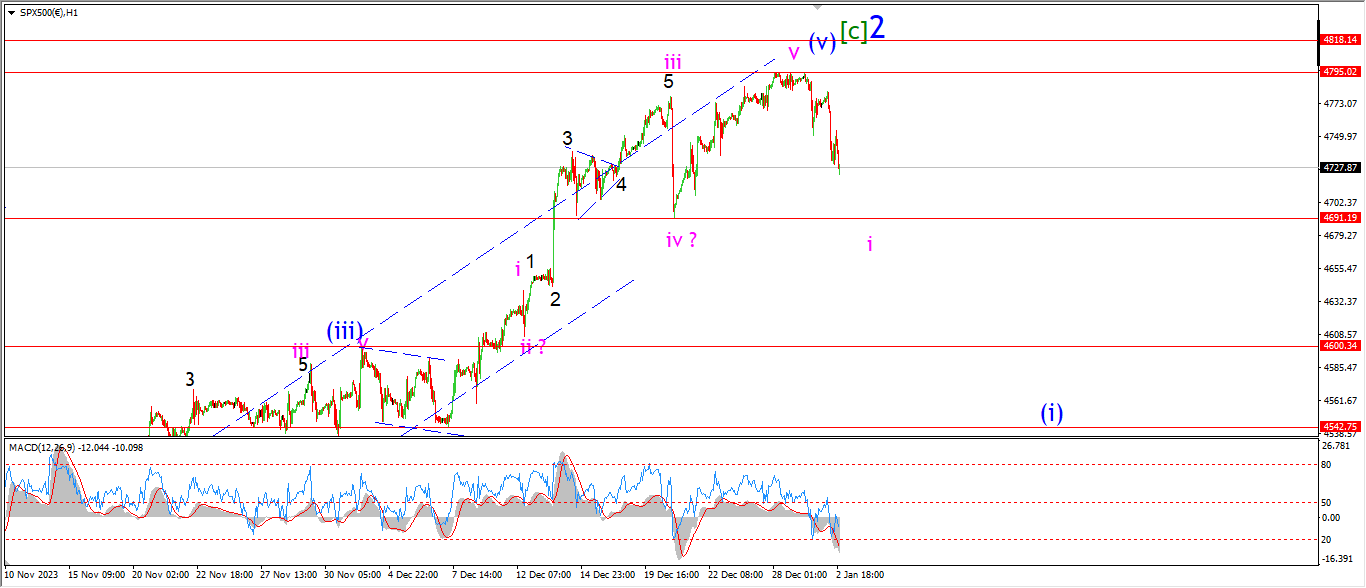The image size is (1366, 588).
Task: Click the MACD(12,26,9) indicator label
Action: pyautogui.click(x=42, y=446)
